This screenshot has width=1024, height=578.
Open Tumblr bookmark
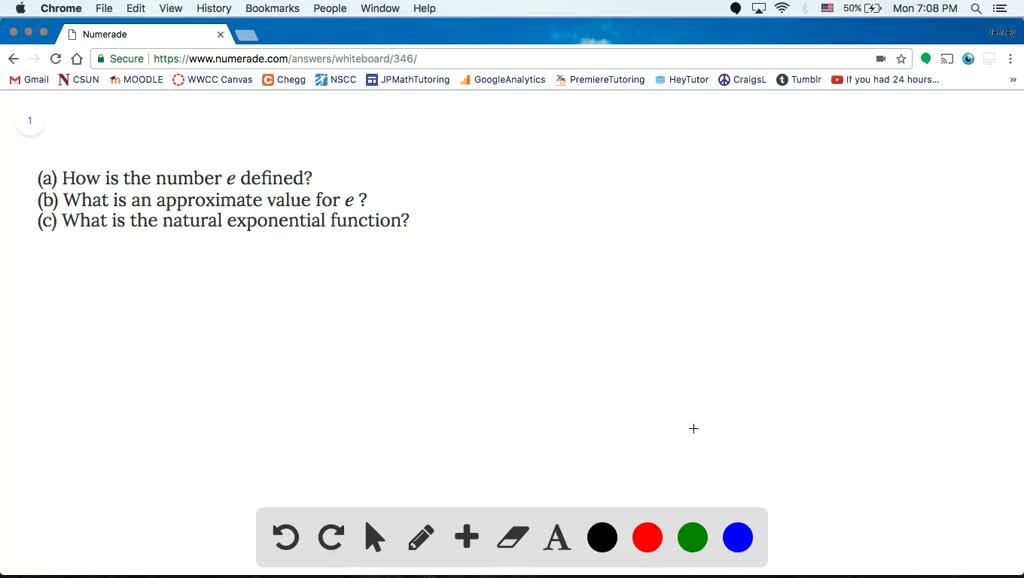coord(799,80)
